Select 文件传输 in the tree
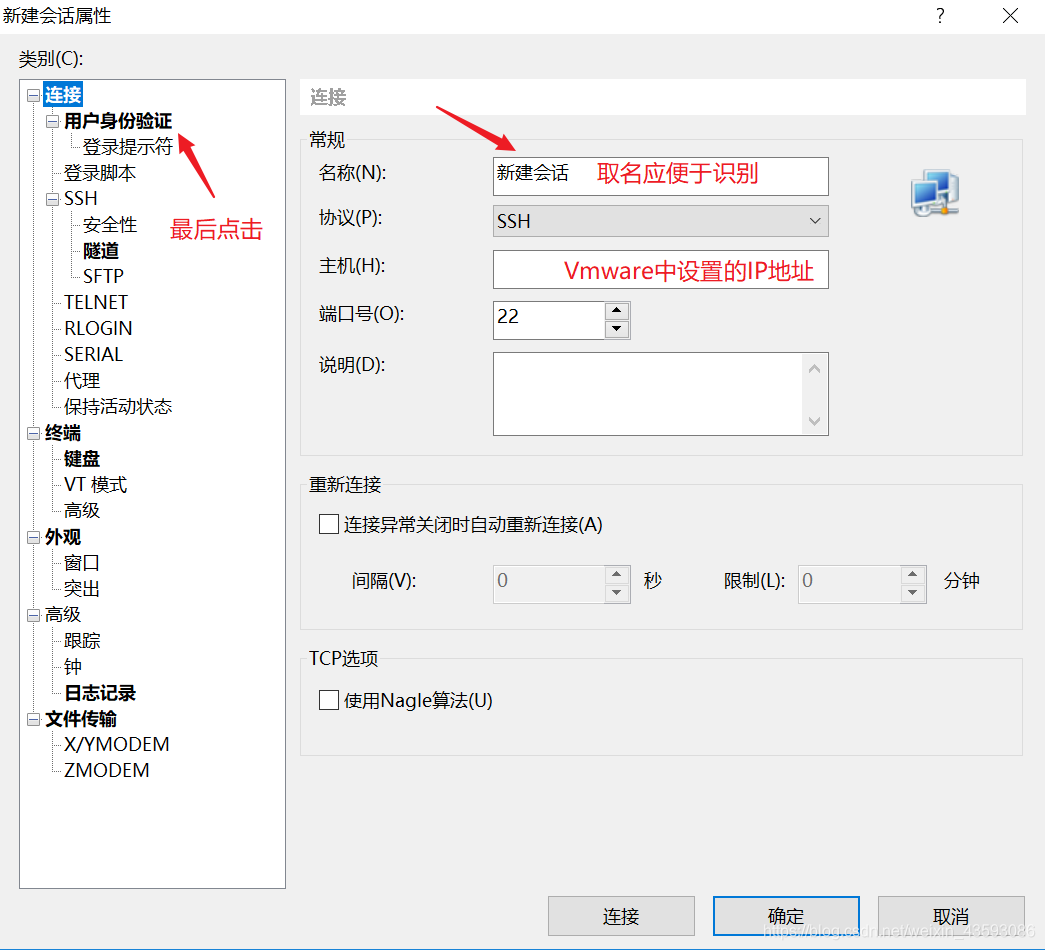1045x950 pixels. 81,719
